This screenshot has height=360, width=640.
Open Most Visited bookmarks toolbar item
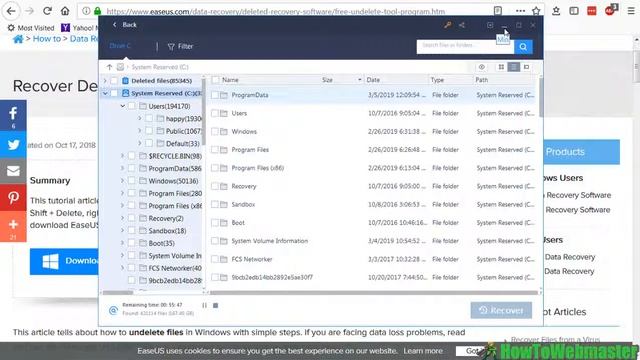[31, 28]
